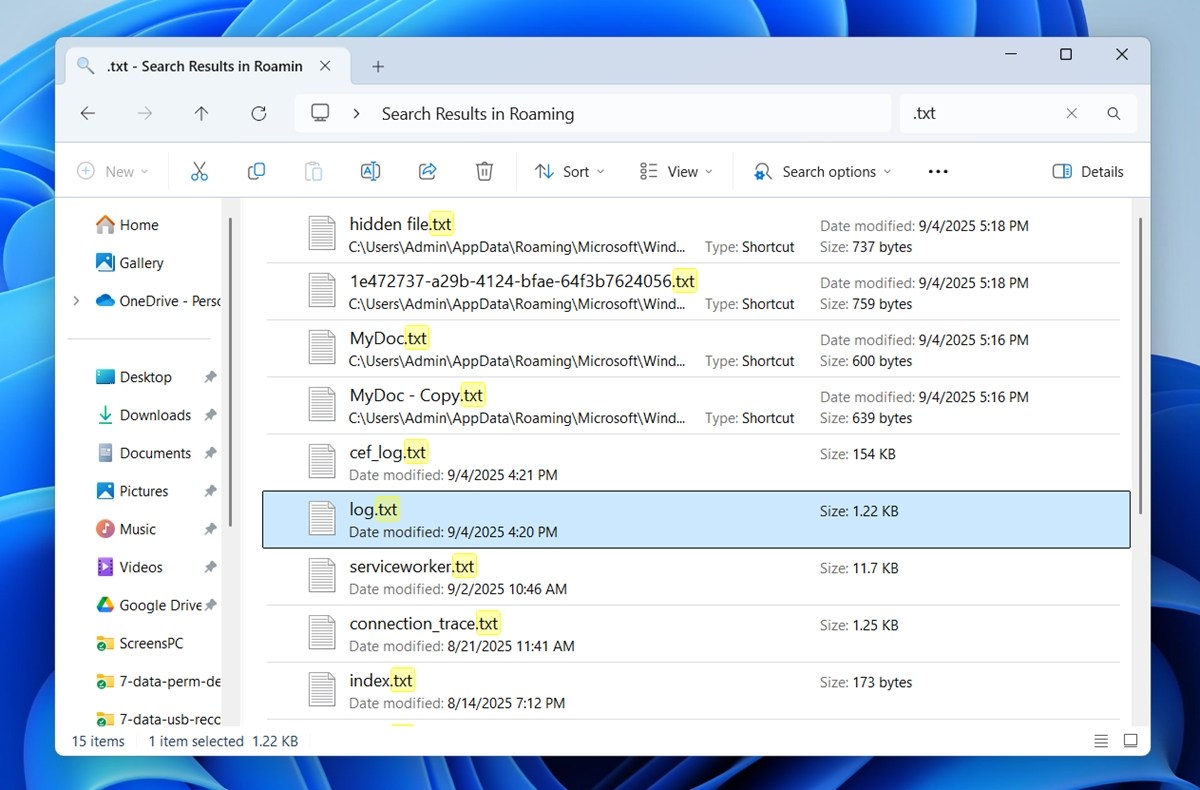
Task: Open the Search options menu
Action: (x=821, y=171)
